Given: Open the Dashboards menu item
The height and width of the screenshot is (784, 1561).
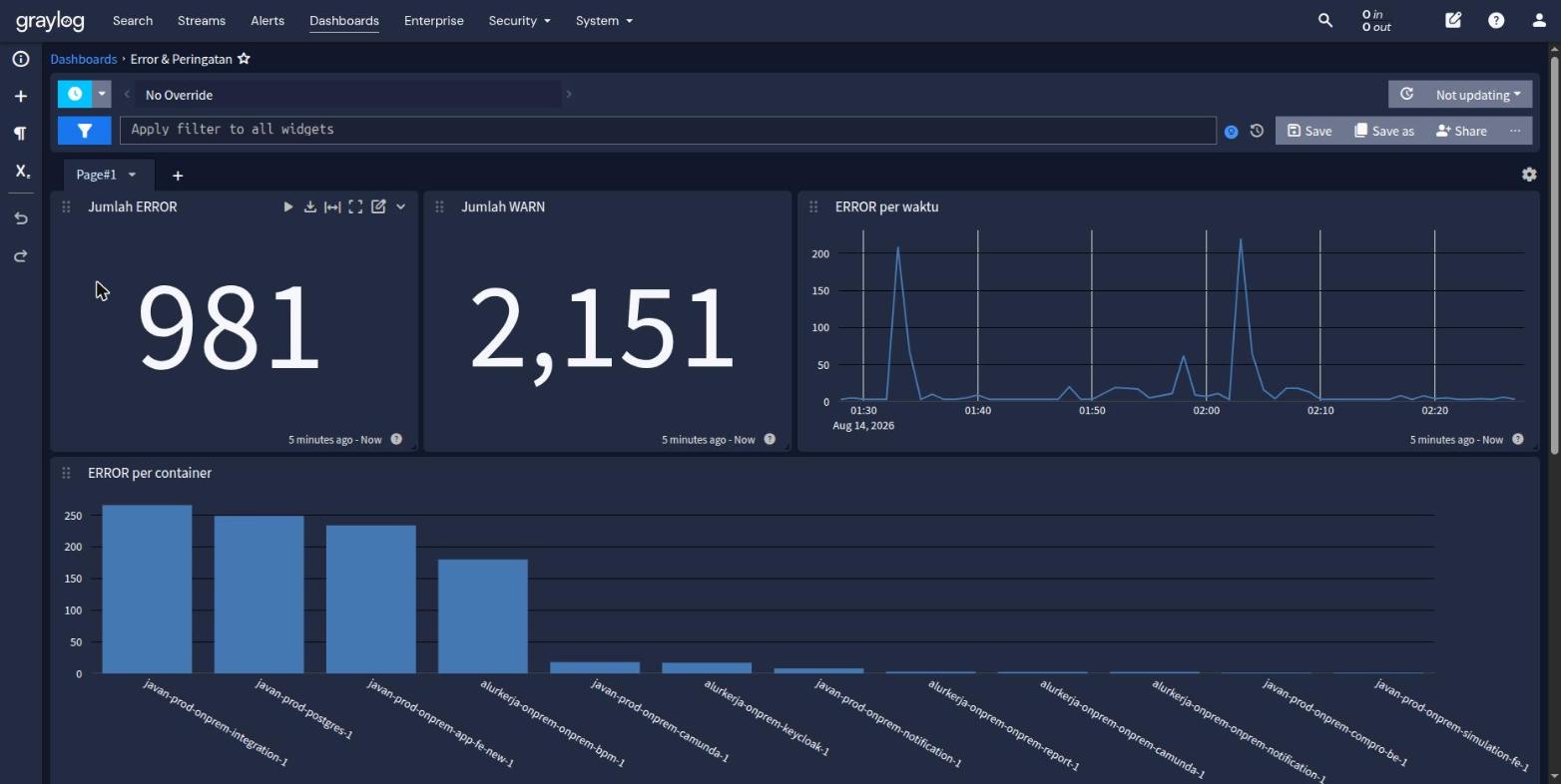Looking at the screenshot, I should (344, 21).
